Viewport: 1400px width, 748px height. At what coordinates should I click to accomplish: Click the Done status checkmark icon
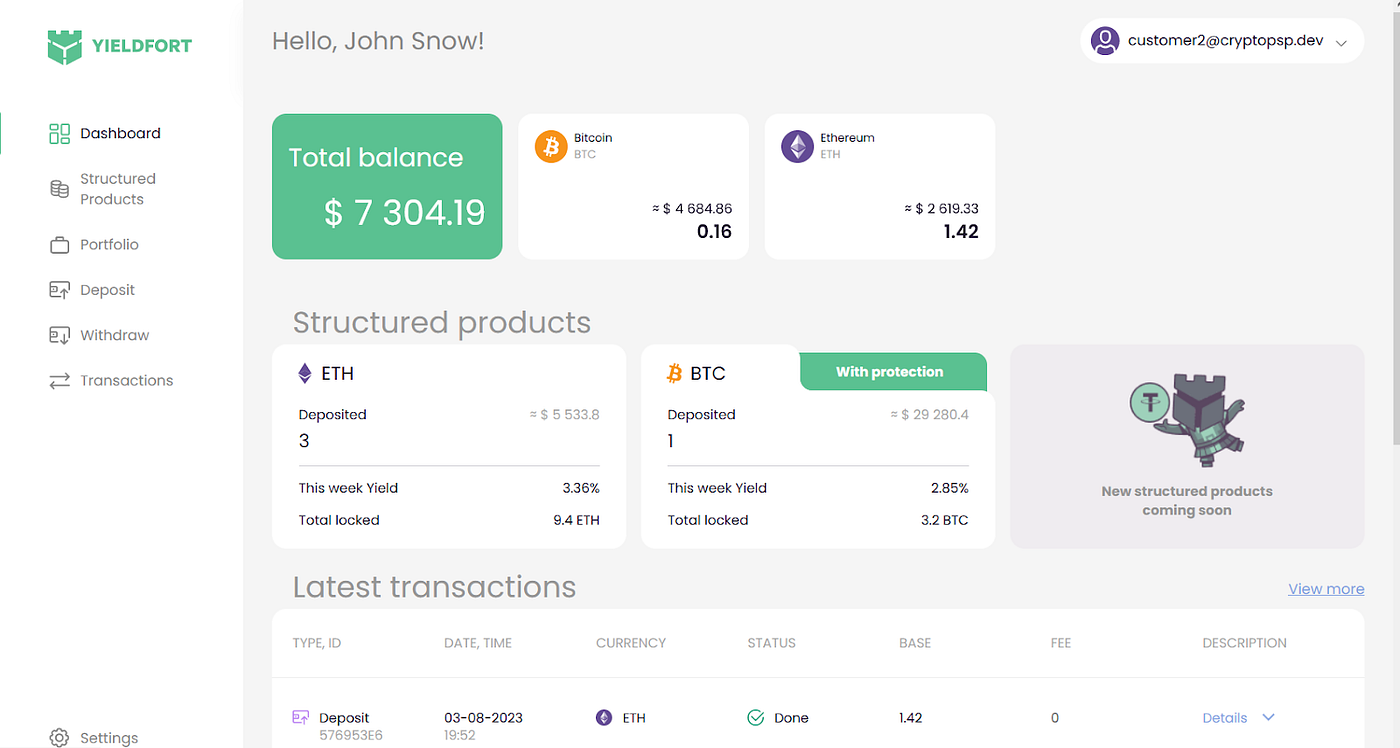pos(756,717)
